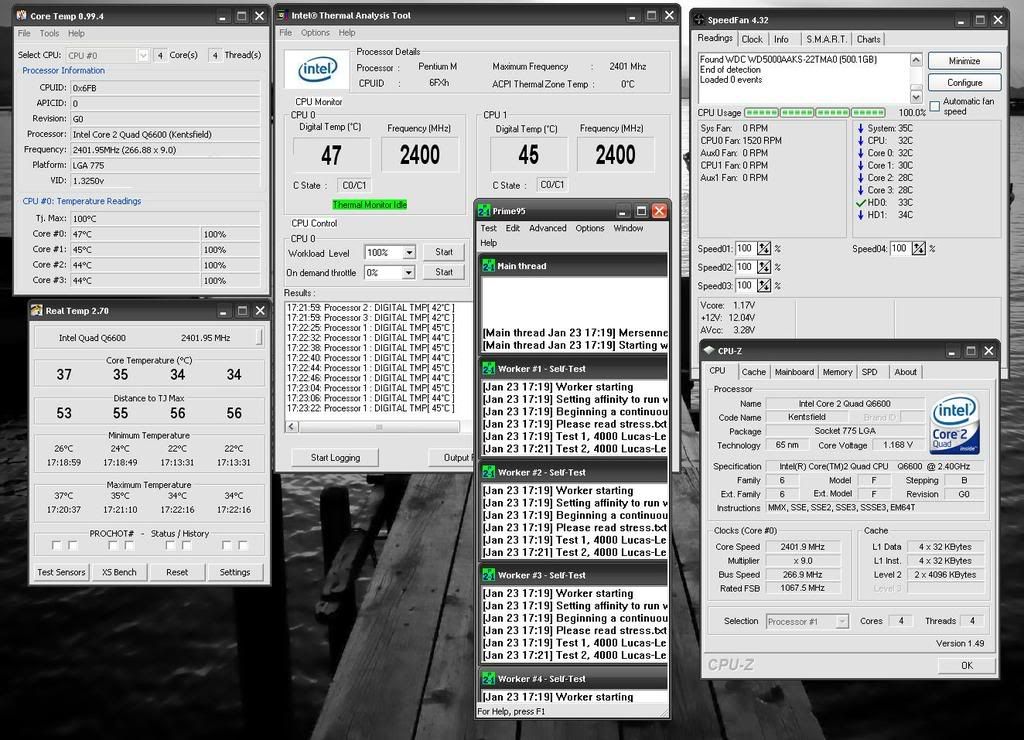
Task: Click the Speed04 value field
Action: (x=900, y=249)
